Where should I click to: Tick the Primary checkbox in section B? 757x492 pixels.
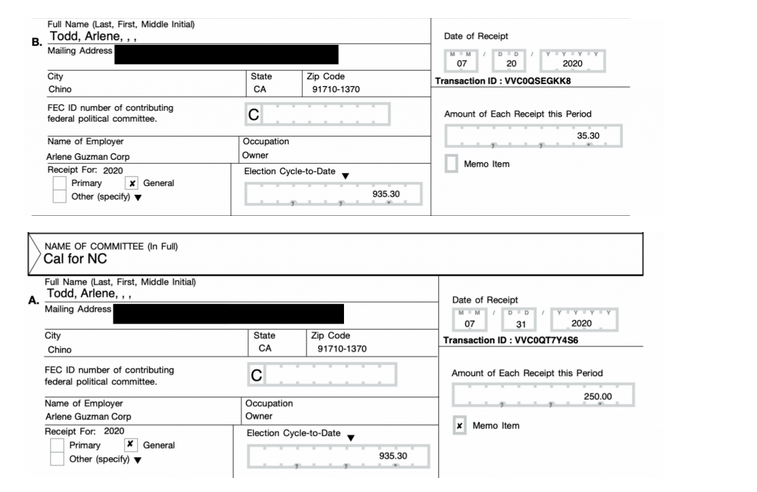(59, 183)
